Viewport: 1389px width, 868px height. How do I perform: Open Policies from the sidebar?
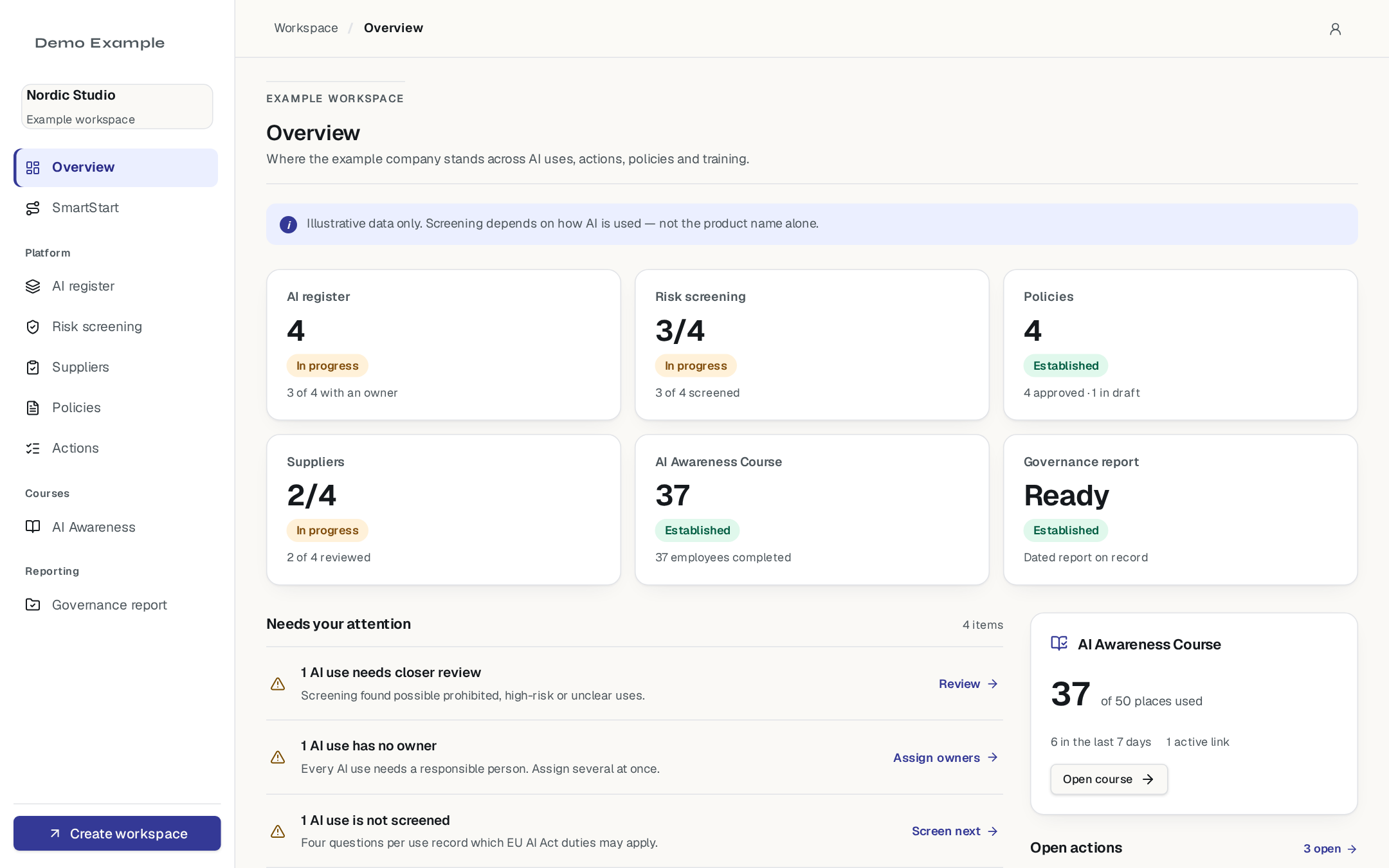point(116,408)
